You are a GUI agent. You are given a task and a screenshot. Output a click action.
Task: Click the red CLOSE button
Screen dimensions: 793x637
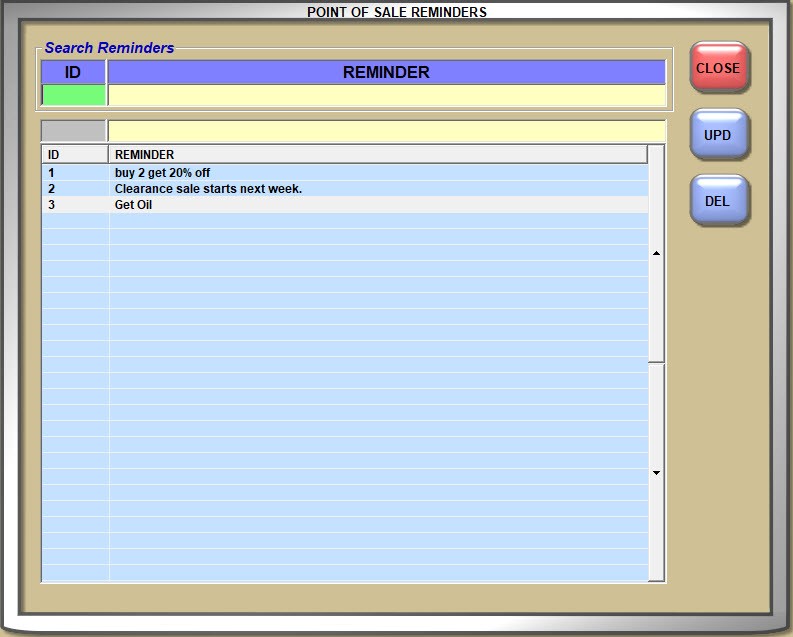pyautogui.click(x=718, y=68)
